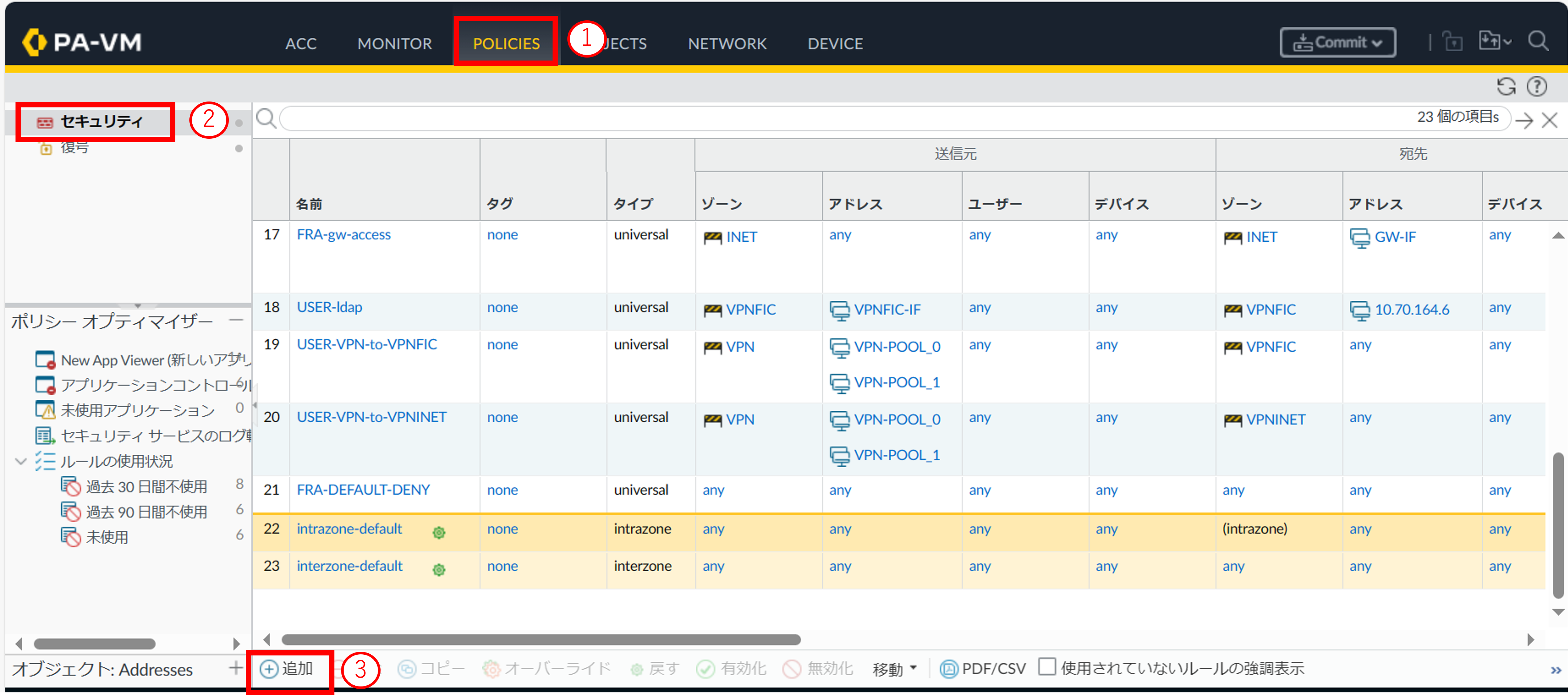Switch to the NETWORK tab

click(727, 43)
